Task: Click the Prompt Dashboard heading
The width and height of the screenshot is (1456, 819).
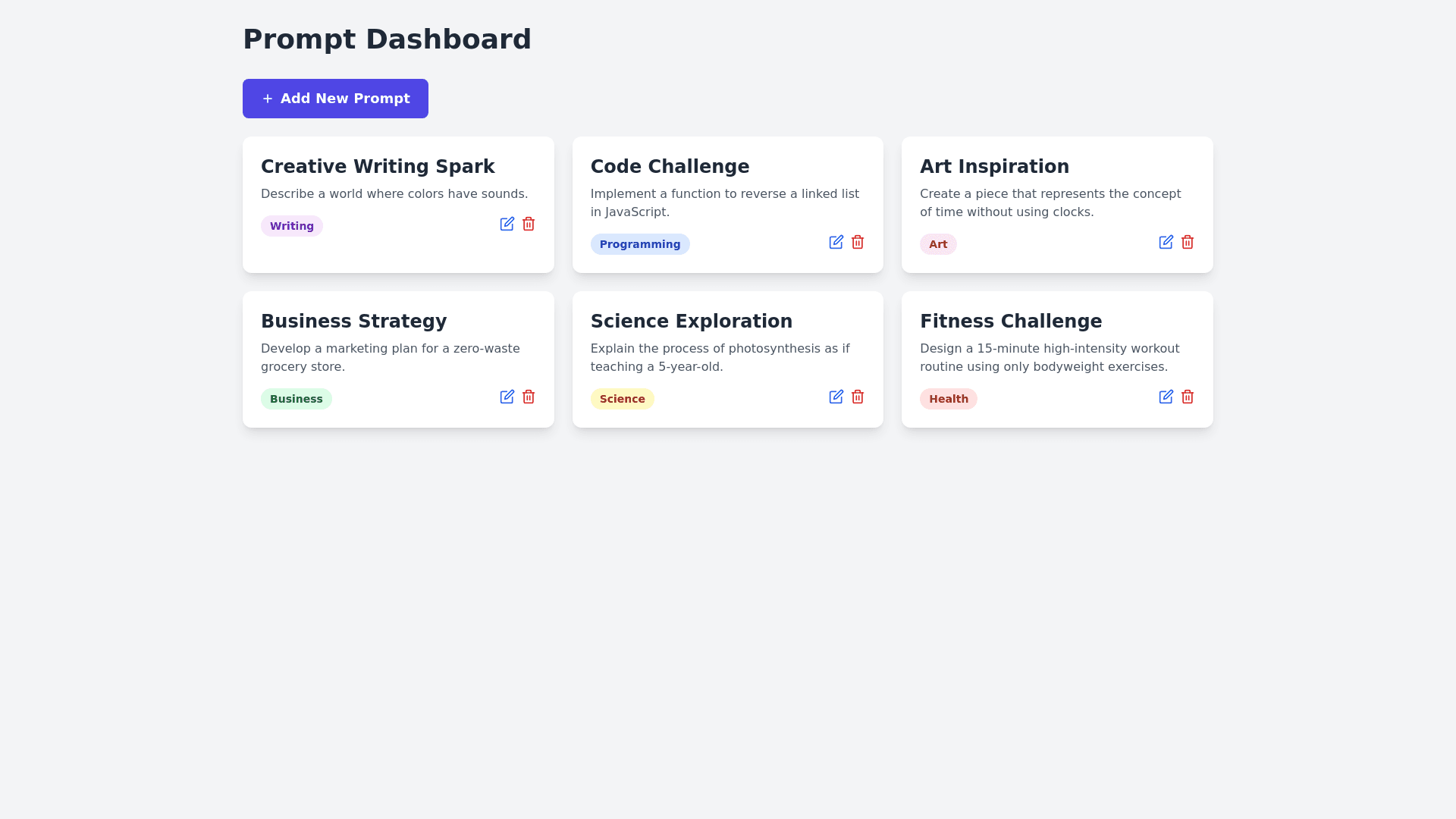Action: tap(387, 39)
